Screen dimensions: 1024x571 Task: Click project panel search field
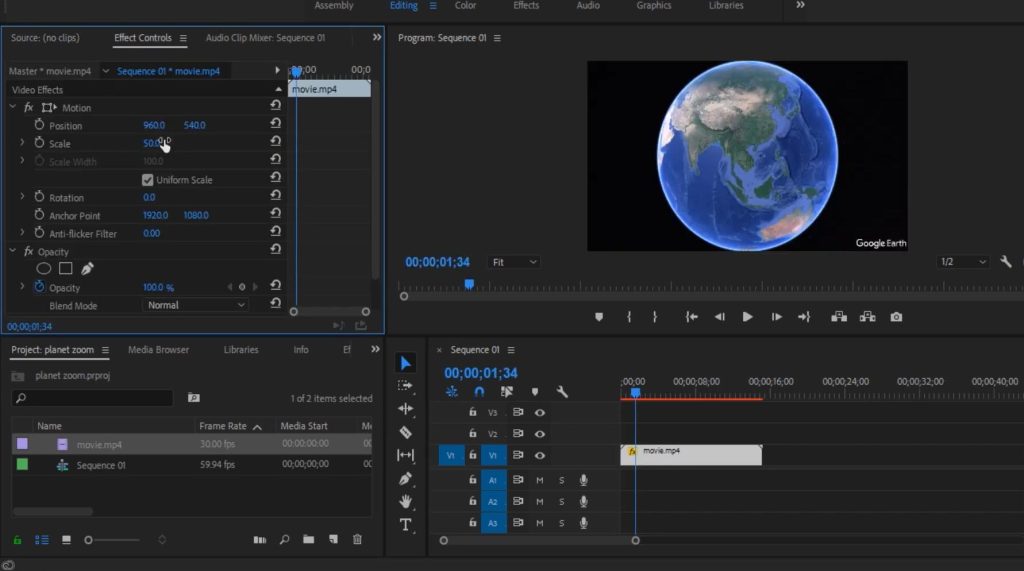pyautogui.click(x=92, y=398)
